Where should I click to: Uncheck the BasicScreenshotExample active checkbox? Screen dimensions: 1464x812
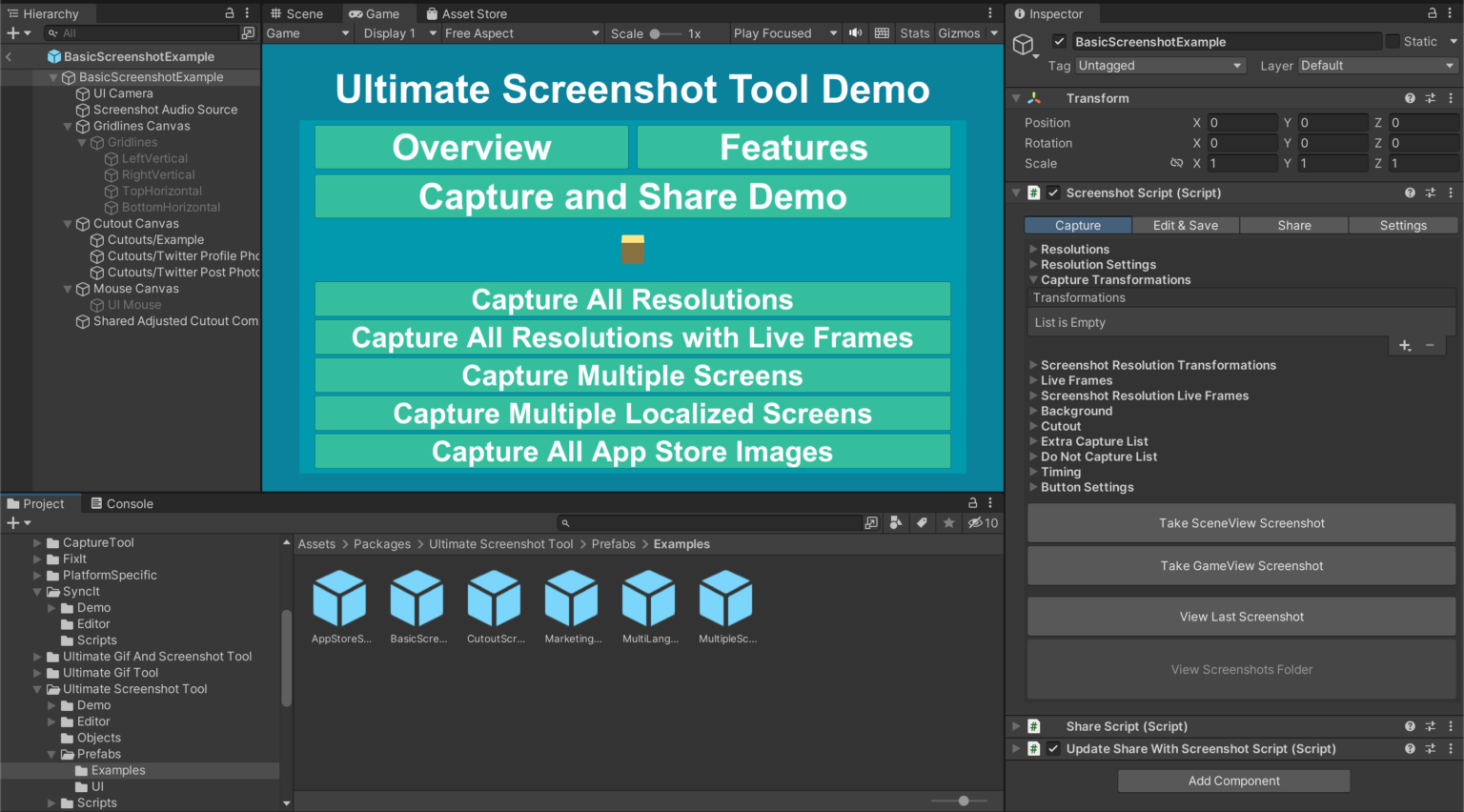click(1061, 41)
